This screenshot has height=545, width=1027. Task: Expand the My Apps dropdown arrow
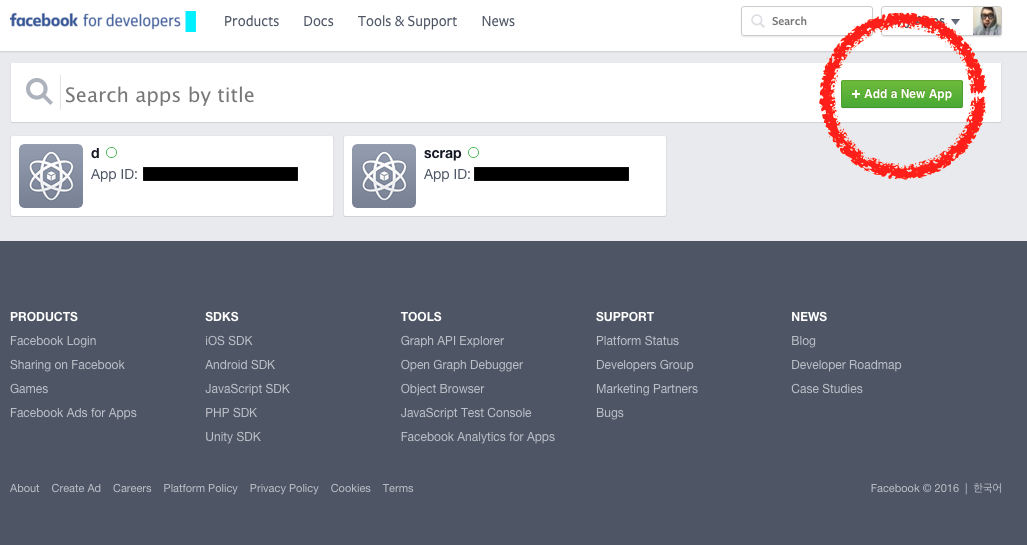tap(956, 22)
